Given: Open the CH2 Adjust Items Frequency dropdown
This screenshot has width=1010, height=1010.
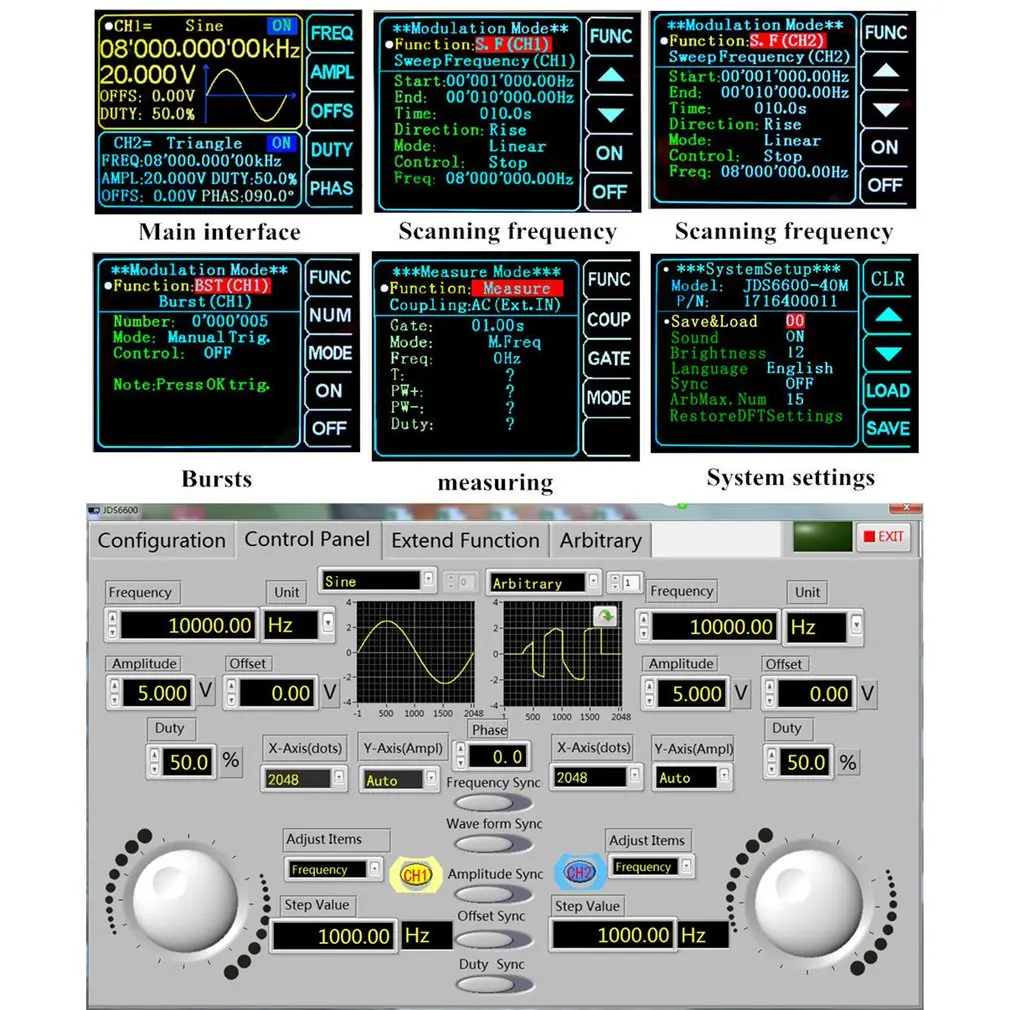Looking at the screenshot, I should pos(687,866).
